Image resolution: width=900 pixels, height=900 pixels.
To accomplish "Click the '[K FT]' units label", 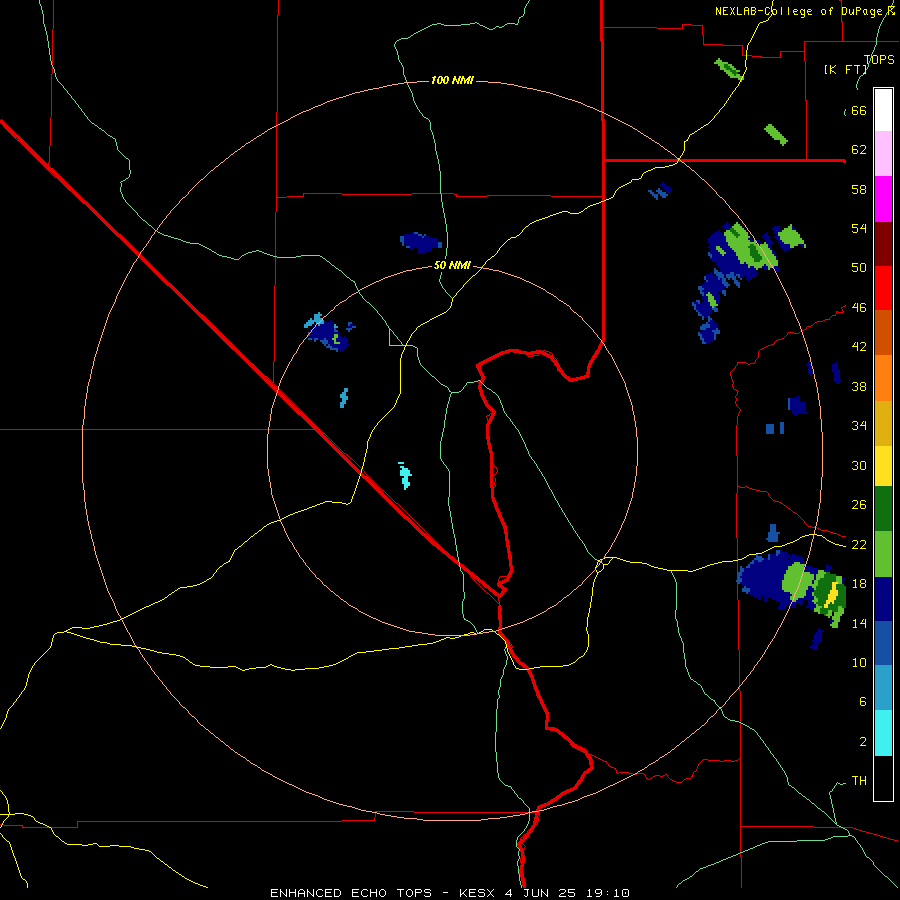I will coord(846,69).
